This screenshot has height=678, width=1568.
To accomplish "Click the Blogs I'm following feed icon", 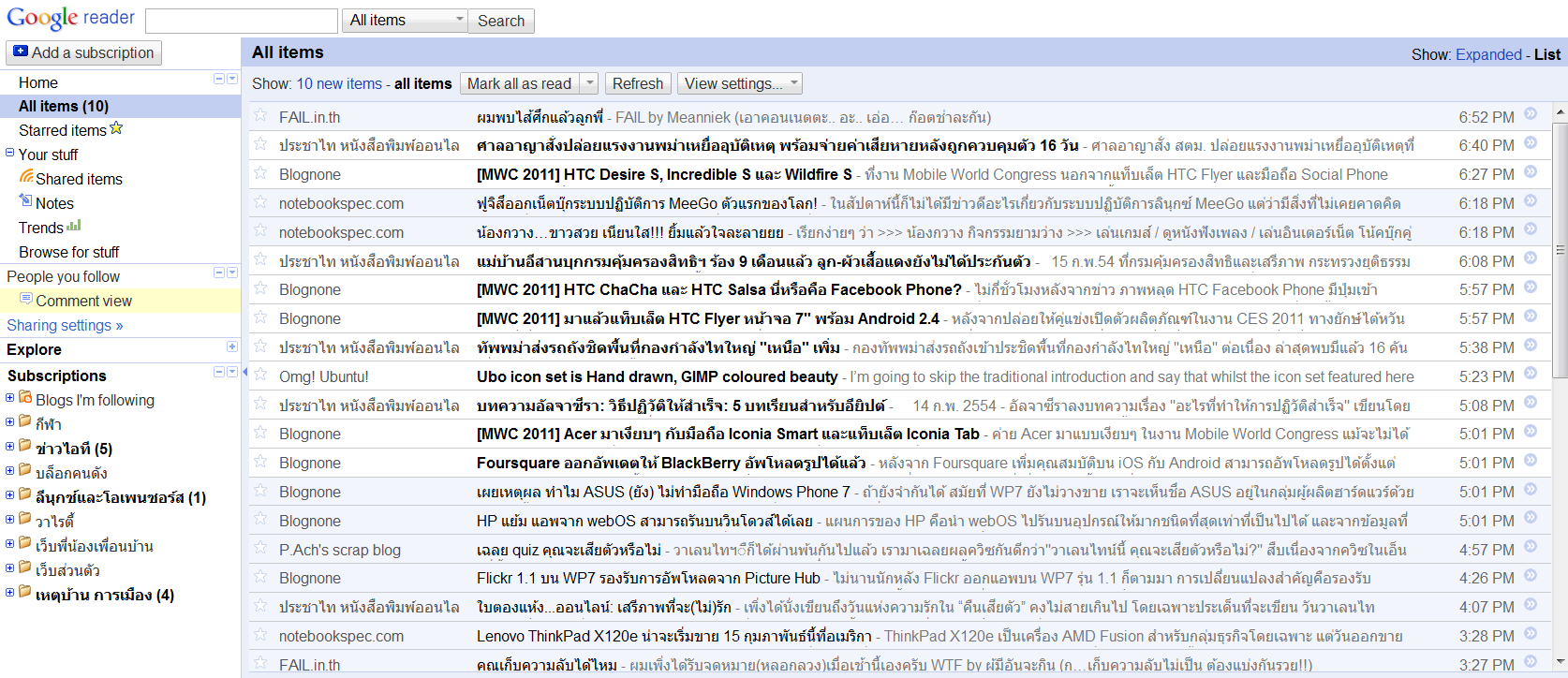I will click(25, 398).
